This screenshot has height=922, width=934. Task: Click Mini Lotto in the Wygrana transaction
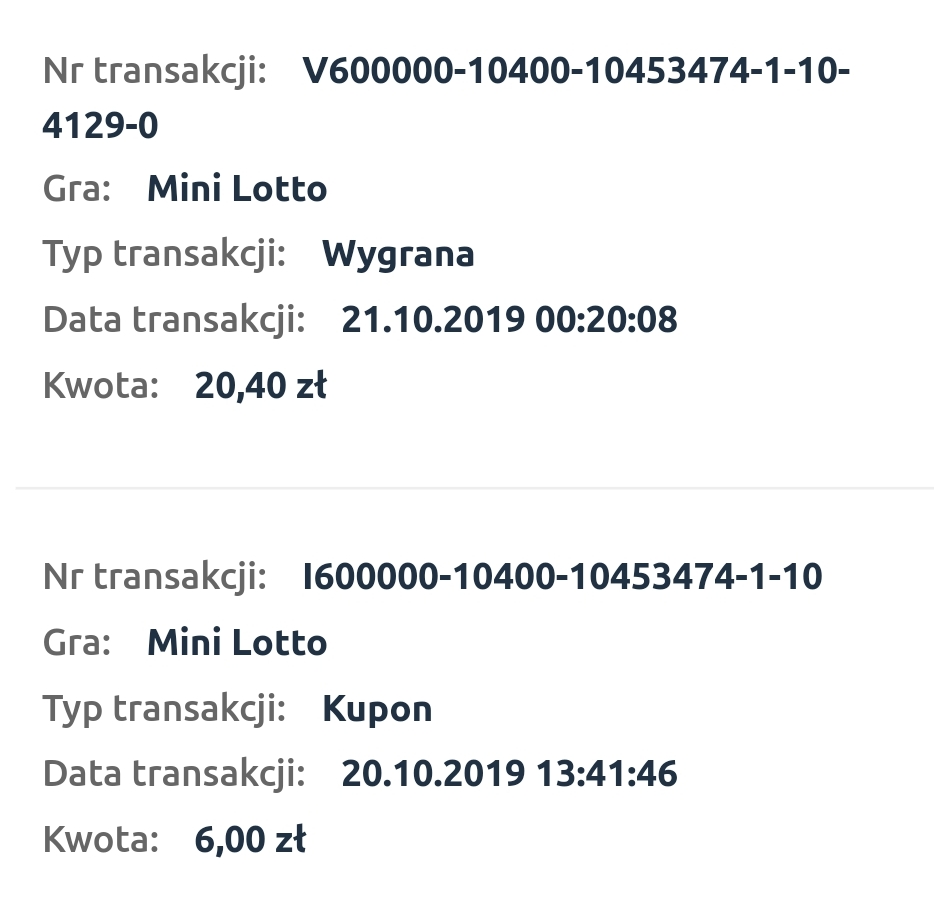237,189
